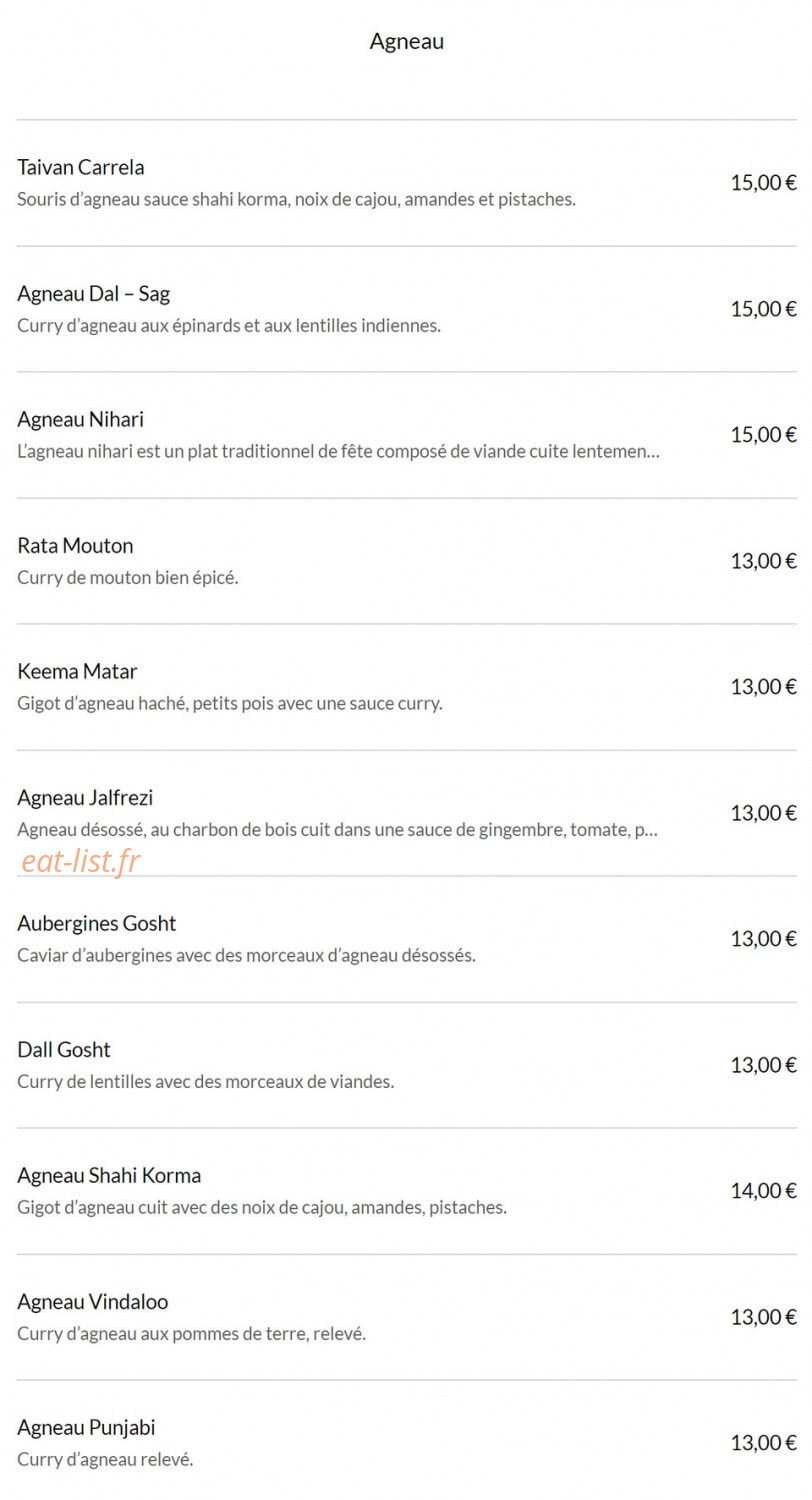Expand the truncated Agneau Nihari description

pyautogui.click(x=338, y=451)
